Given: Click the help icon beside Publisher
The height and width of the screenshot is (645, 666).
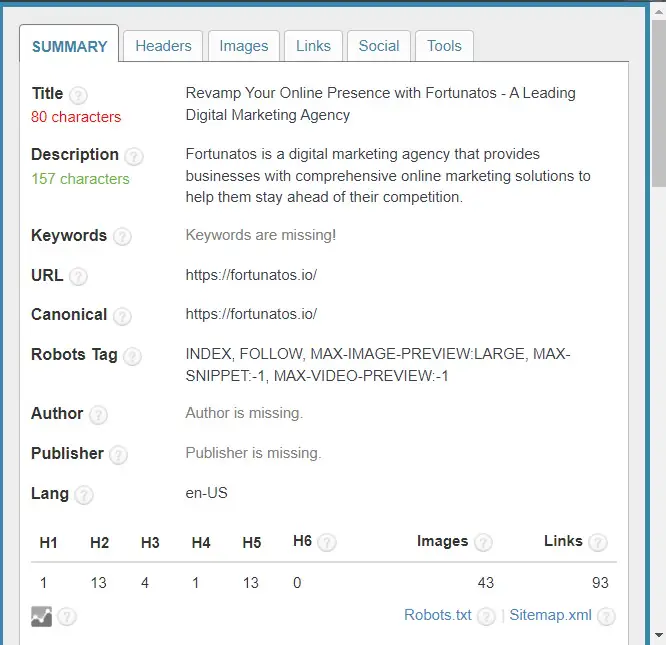Looking at the screenshot, I should tap(118, 455).
